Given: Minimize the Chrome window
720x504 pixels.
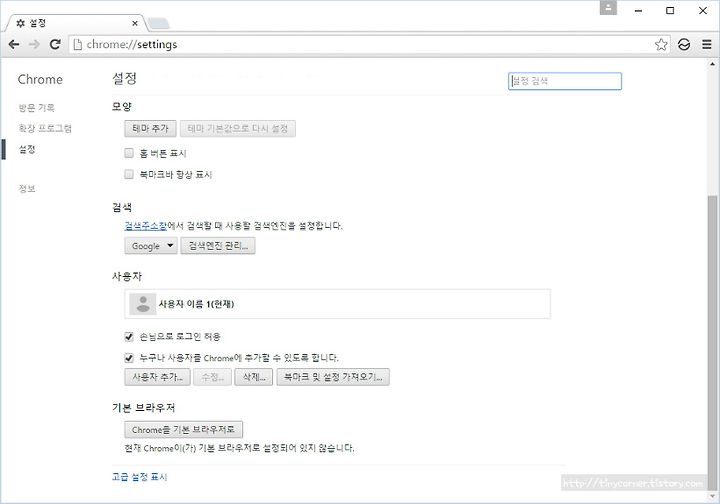Looking at the screenshot, I should point(638,11).
